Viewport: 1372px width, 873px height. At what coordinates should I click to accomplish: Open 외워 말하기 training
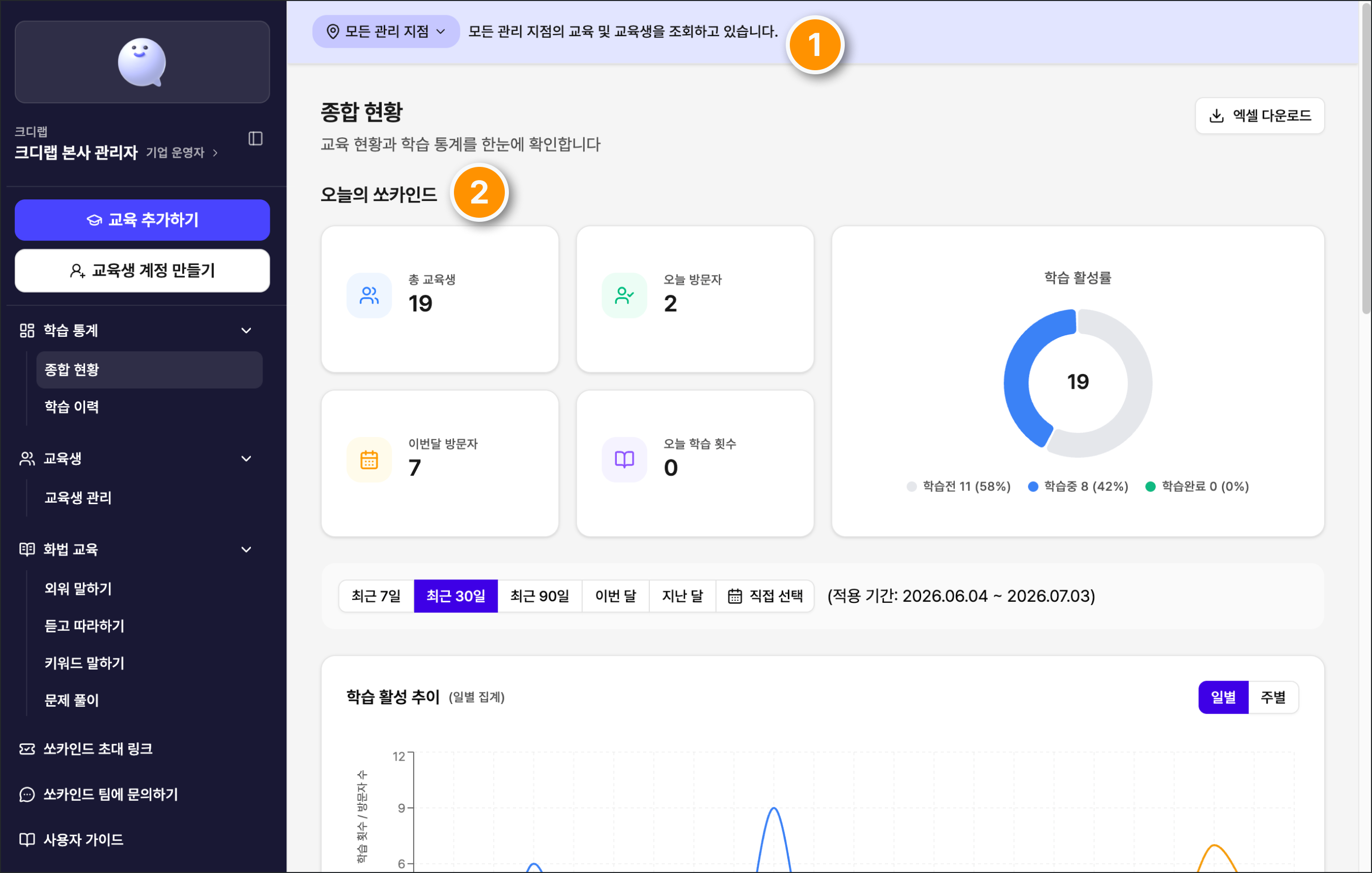(149, 588)
